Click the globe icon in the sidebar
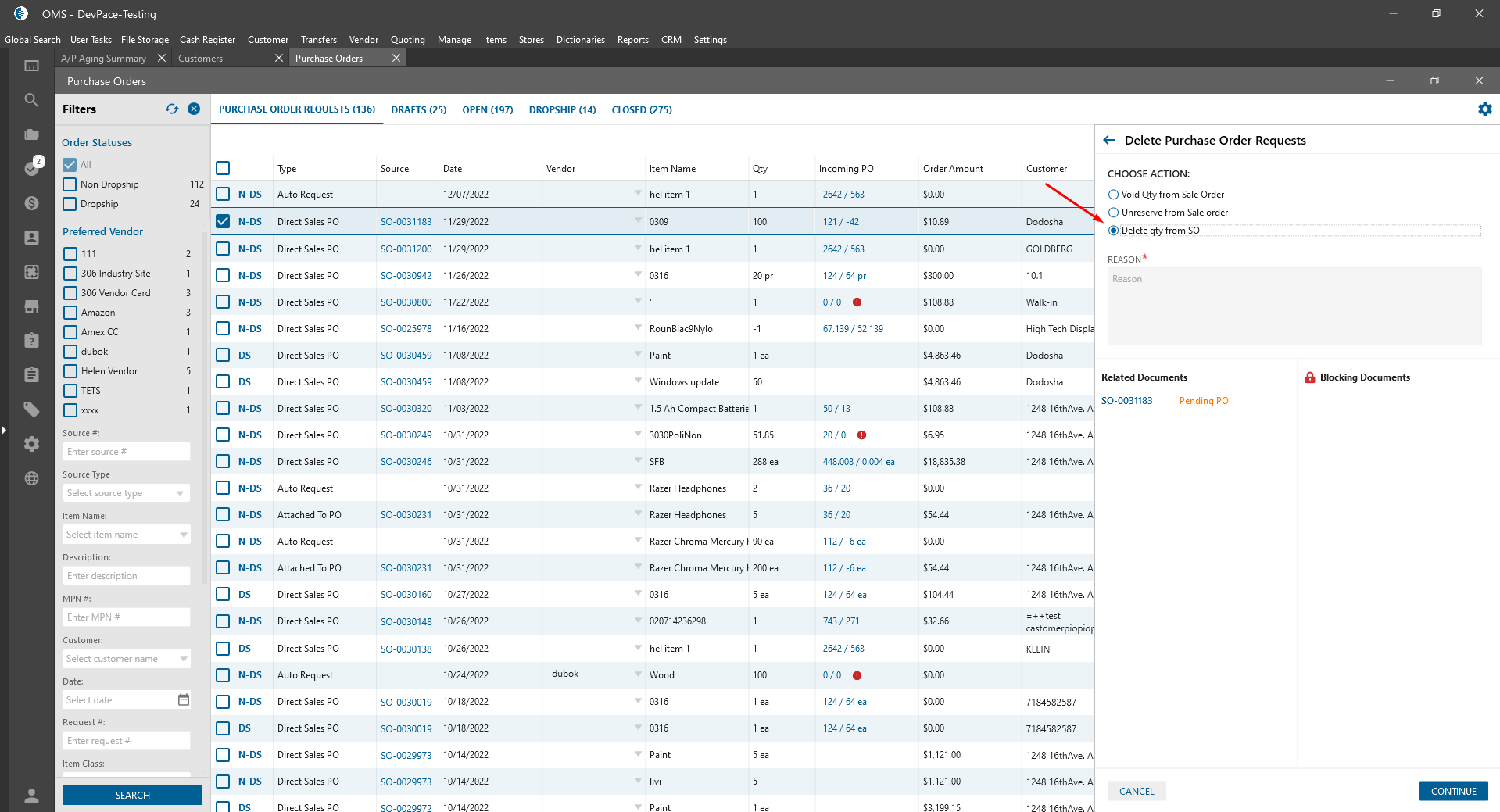 [x=31, y=478]
